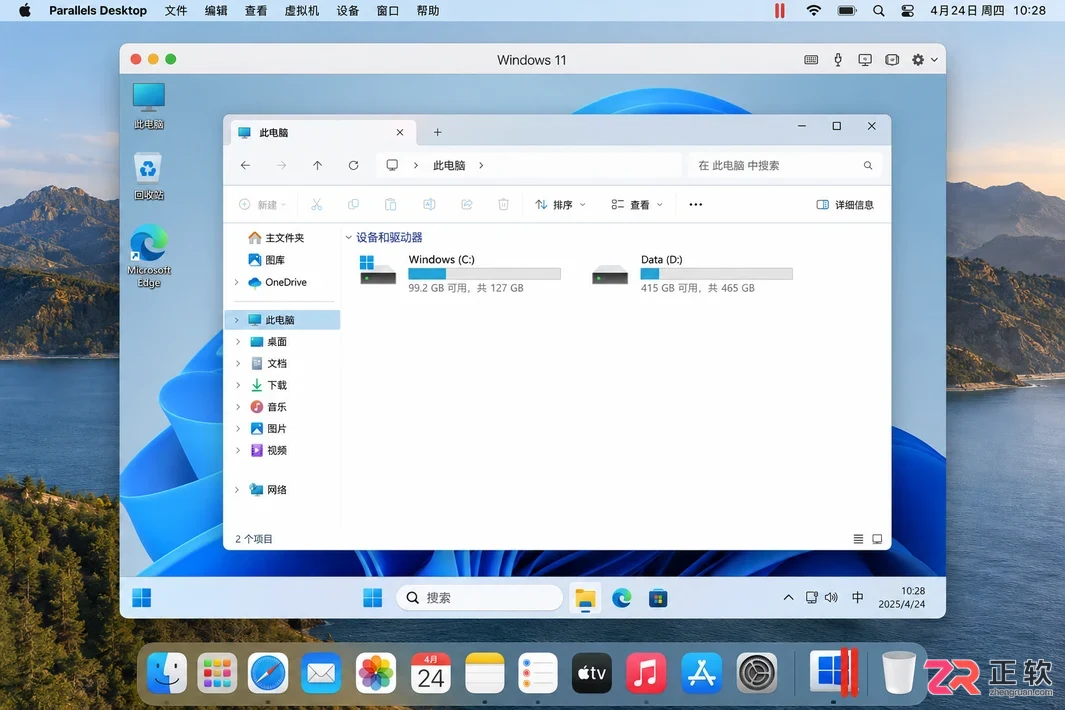Open the 排序 (Sort) dropdown
Viewport: 1065px width, 710px height.
560,205
